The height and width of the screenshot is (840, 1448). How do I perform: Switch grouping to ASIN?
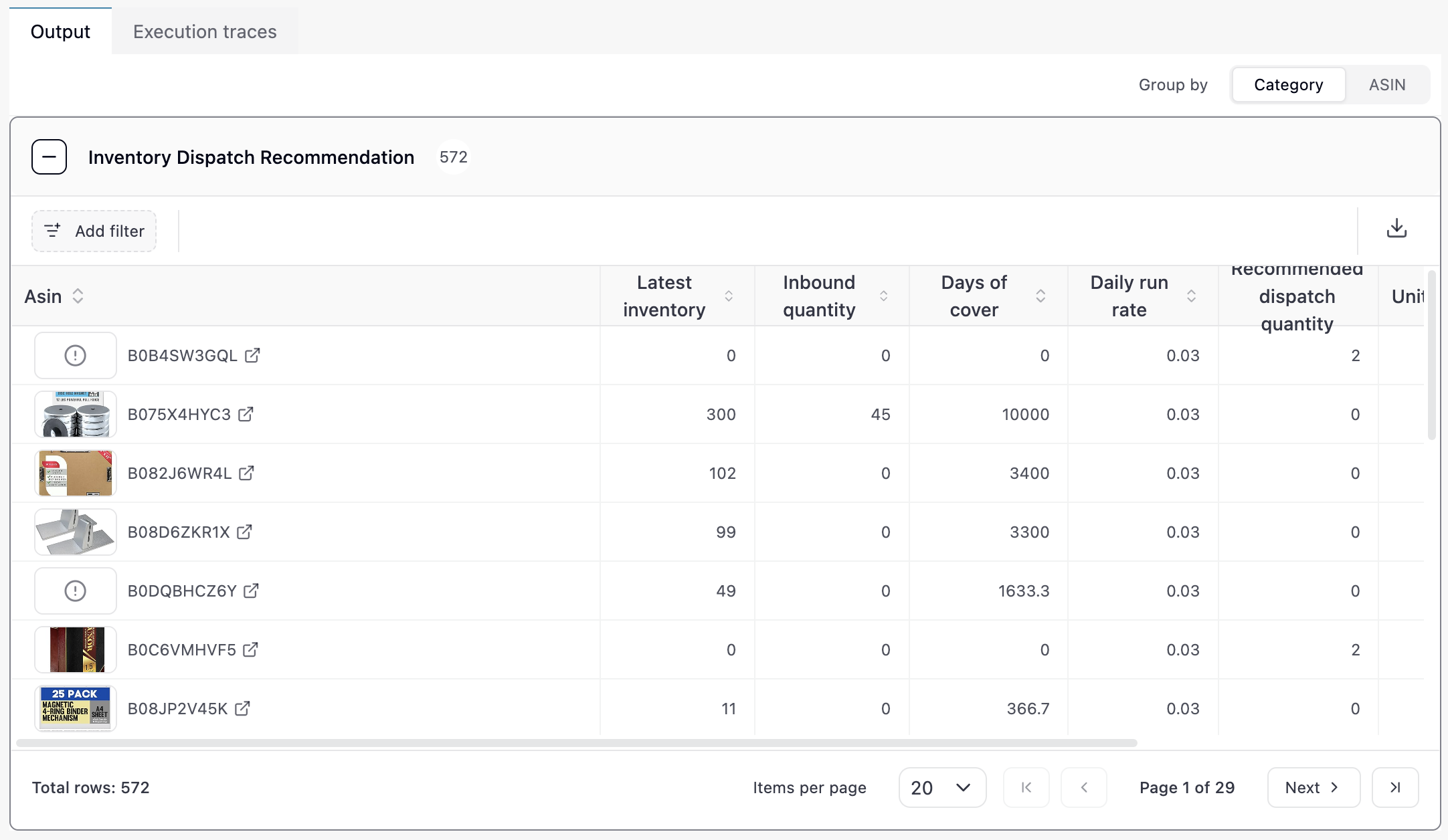click(1386, 84)
